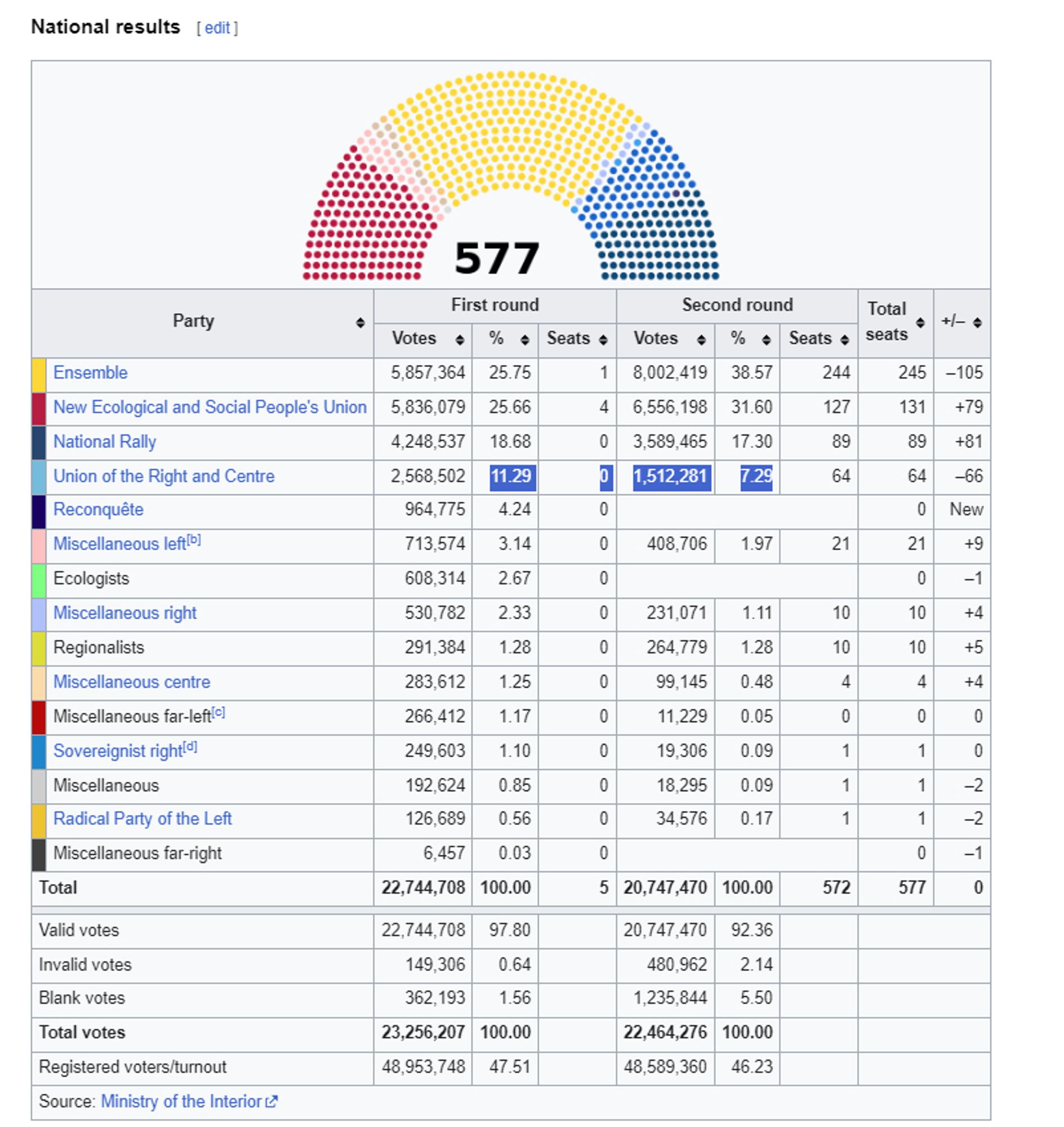Select the National results heading
The width and height of the screenshot is (1064, 1127).
(x=105, y=26)
